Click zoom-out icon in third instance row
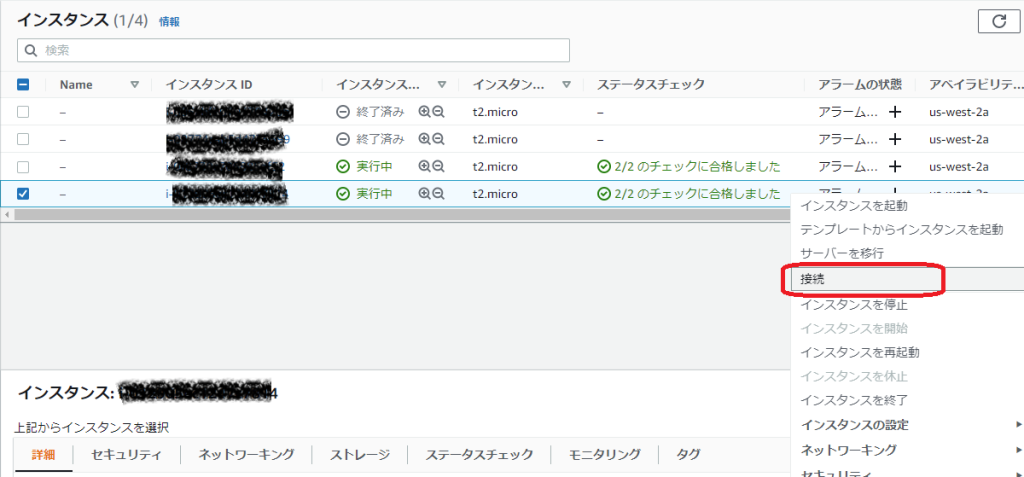Screen dimensions: 1024x477 pos(438,167)
